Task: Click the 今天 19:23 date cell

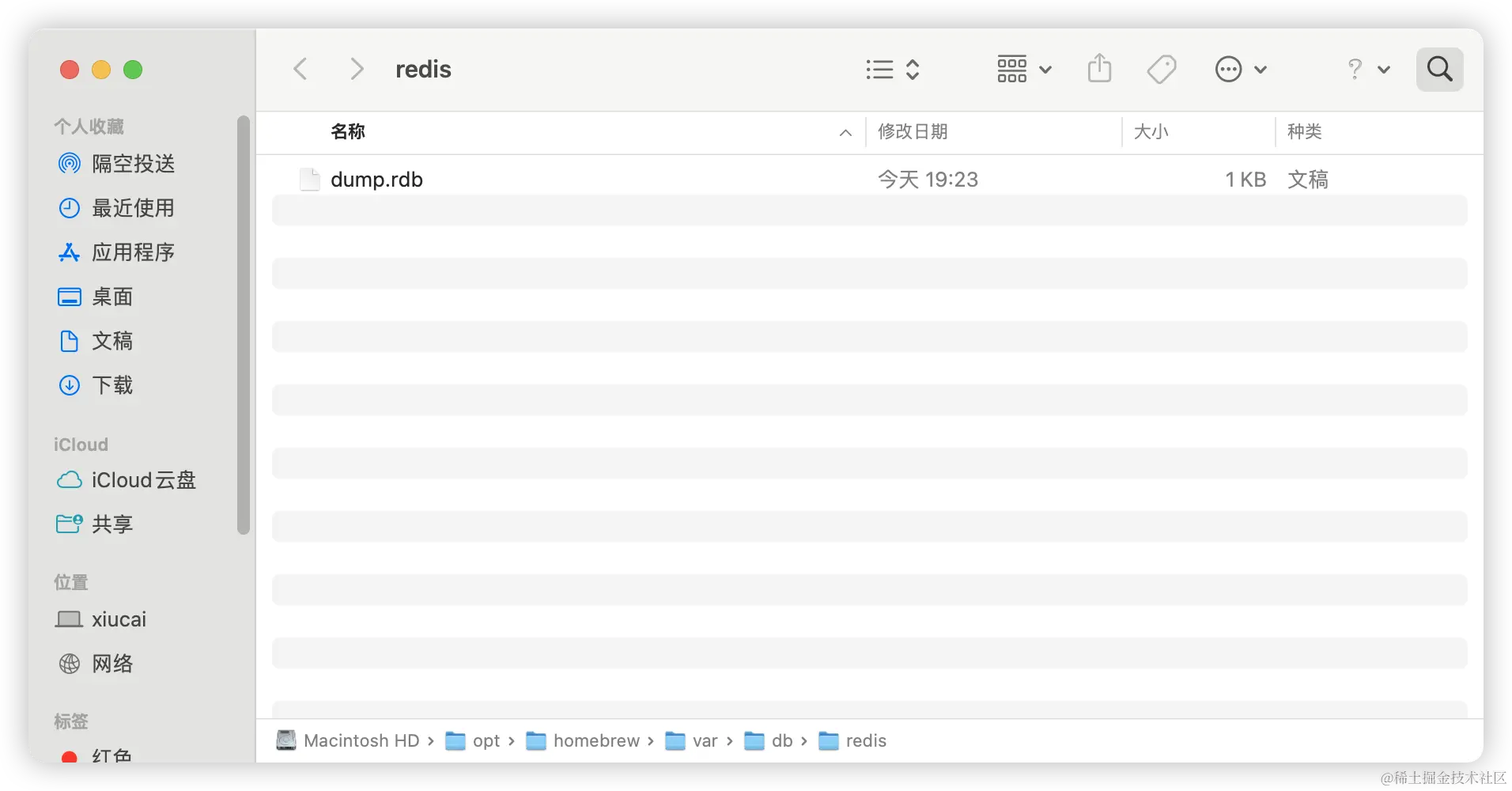Action: [x=928, y=180]
